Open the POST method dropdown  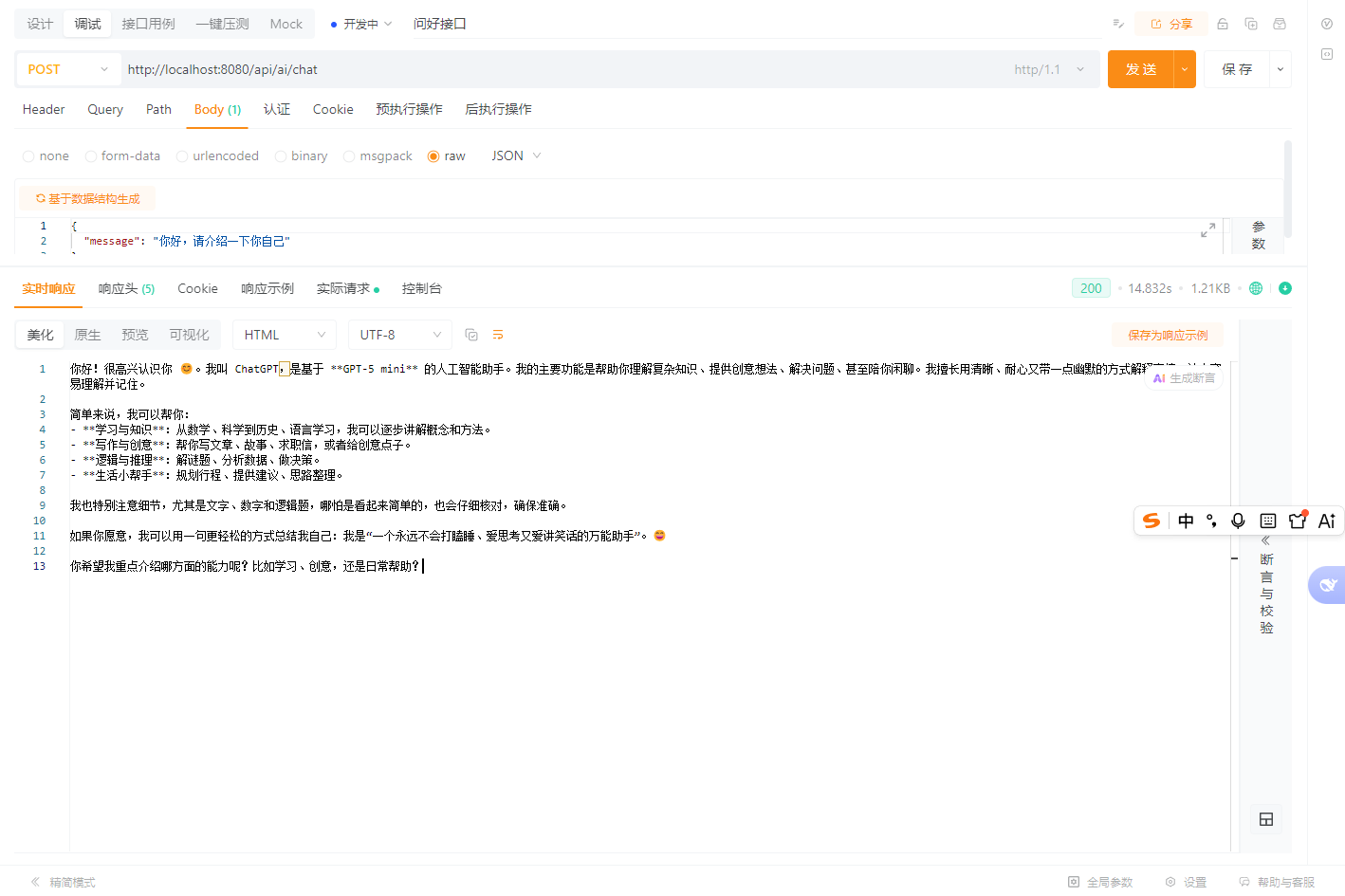(x=68, y=69)
